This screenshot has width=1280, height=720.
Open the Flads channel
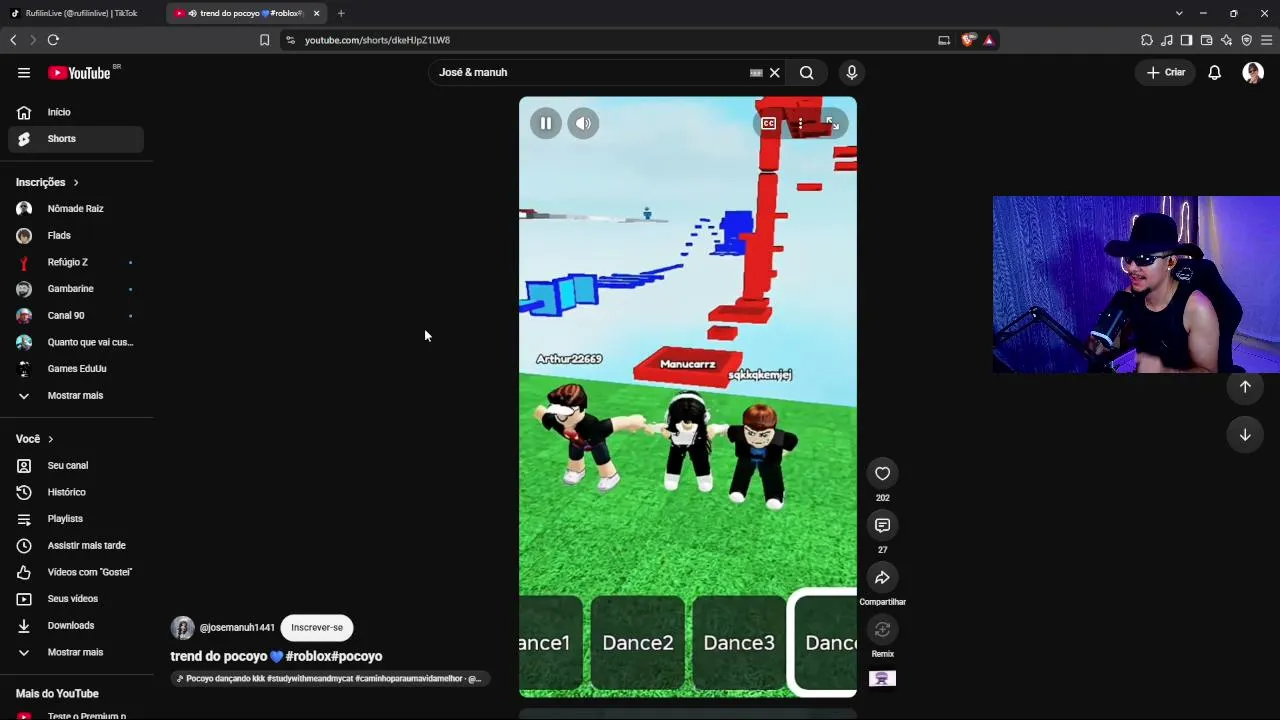pos(76,235)
